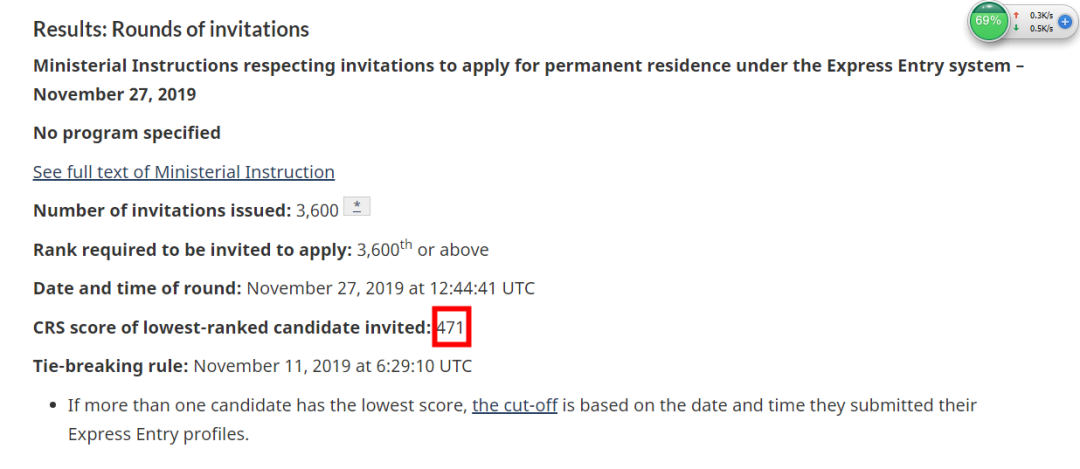Click the green 69% memory usage circle
The image size is (1080, 469).
(988, 21)
